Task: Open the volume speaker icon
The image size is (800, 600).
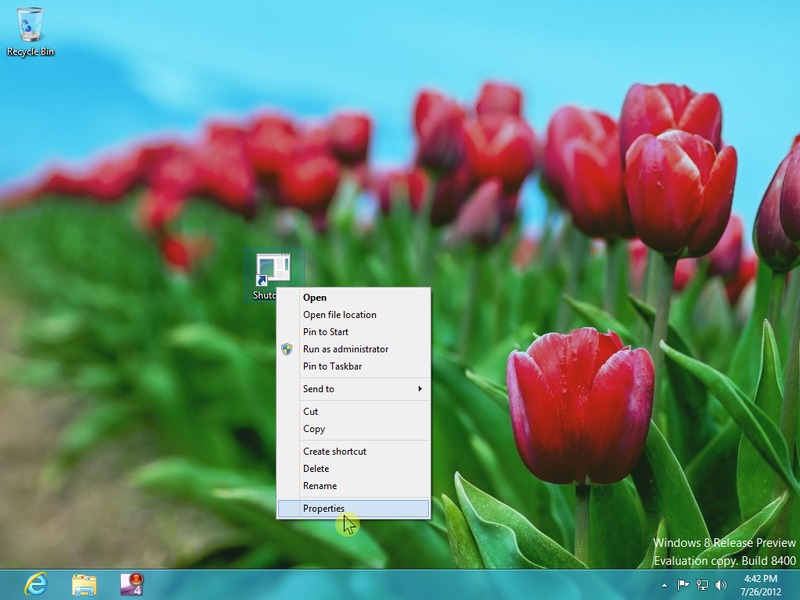Action: [720, 585]
